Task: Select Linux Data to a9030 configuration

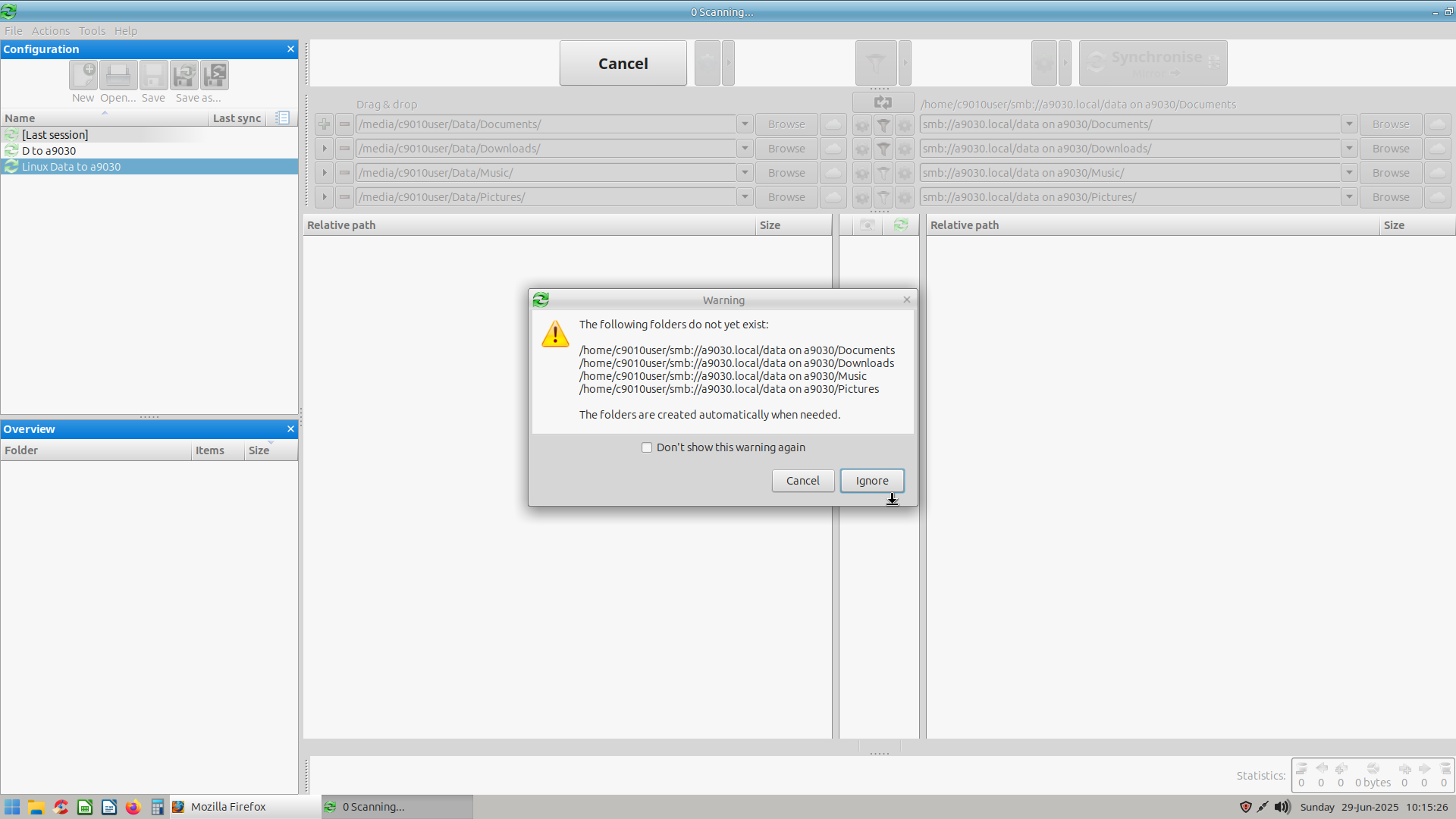Action: pos(149,167)
